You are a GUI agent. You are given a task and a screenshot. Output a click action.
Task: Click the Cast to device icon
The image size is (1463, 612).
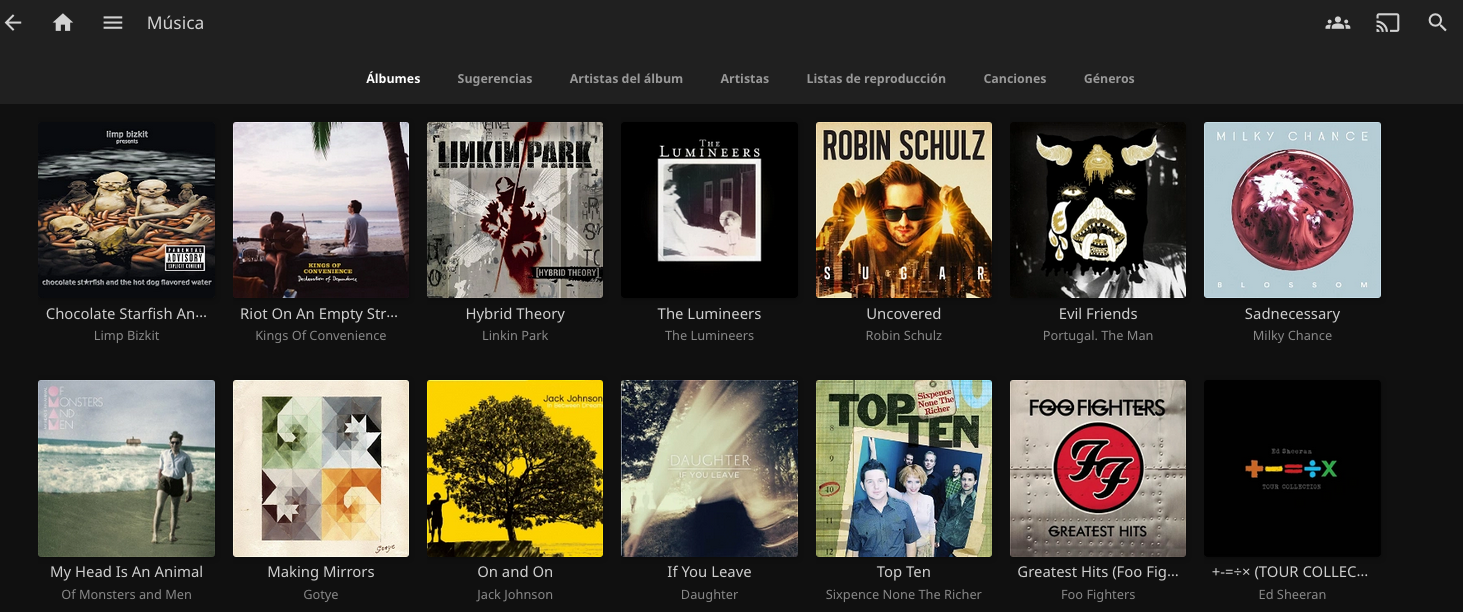click(1387, 22)
